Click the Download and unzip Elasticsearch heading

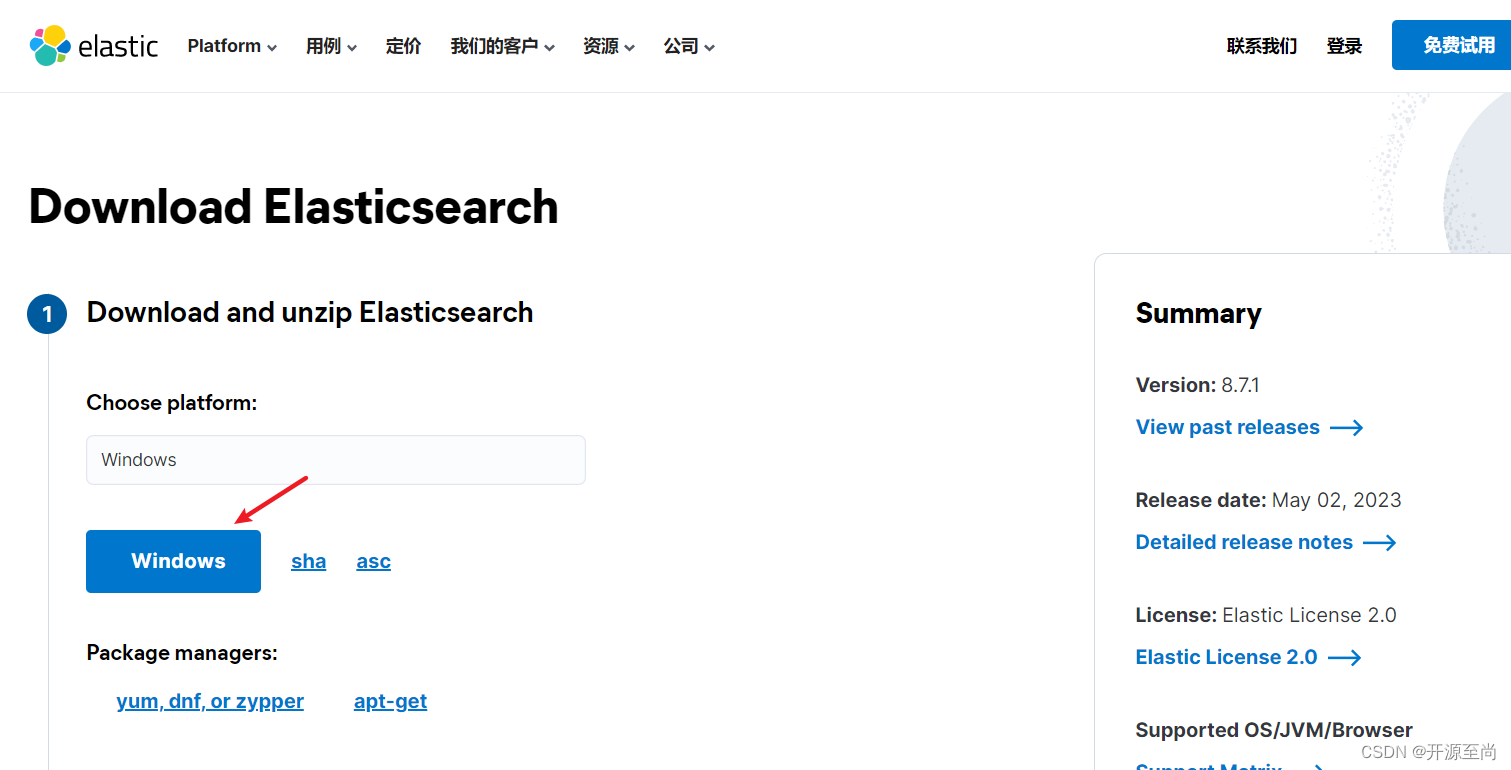pyautogui.click(x=310, y=312)
